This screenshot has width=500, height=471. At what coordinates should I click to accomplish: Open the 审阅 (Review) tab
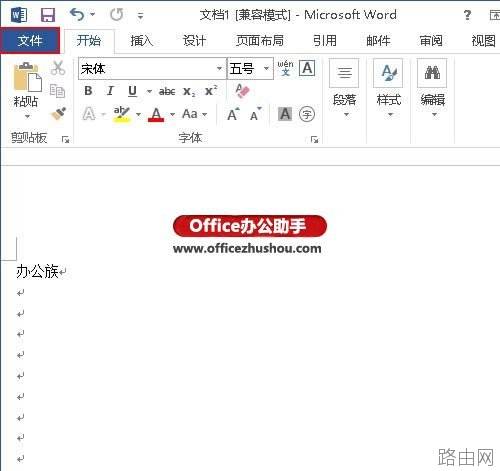(x=431, y=41)
